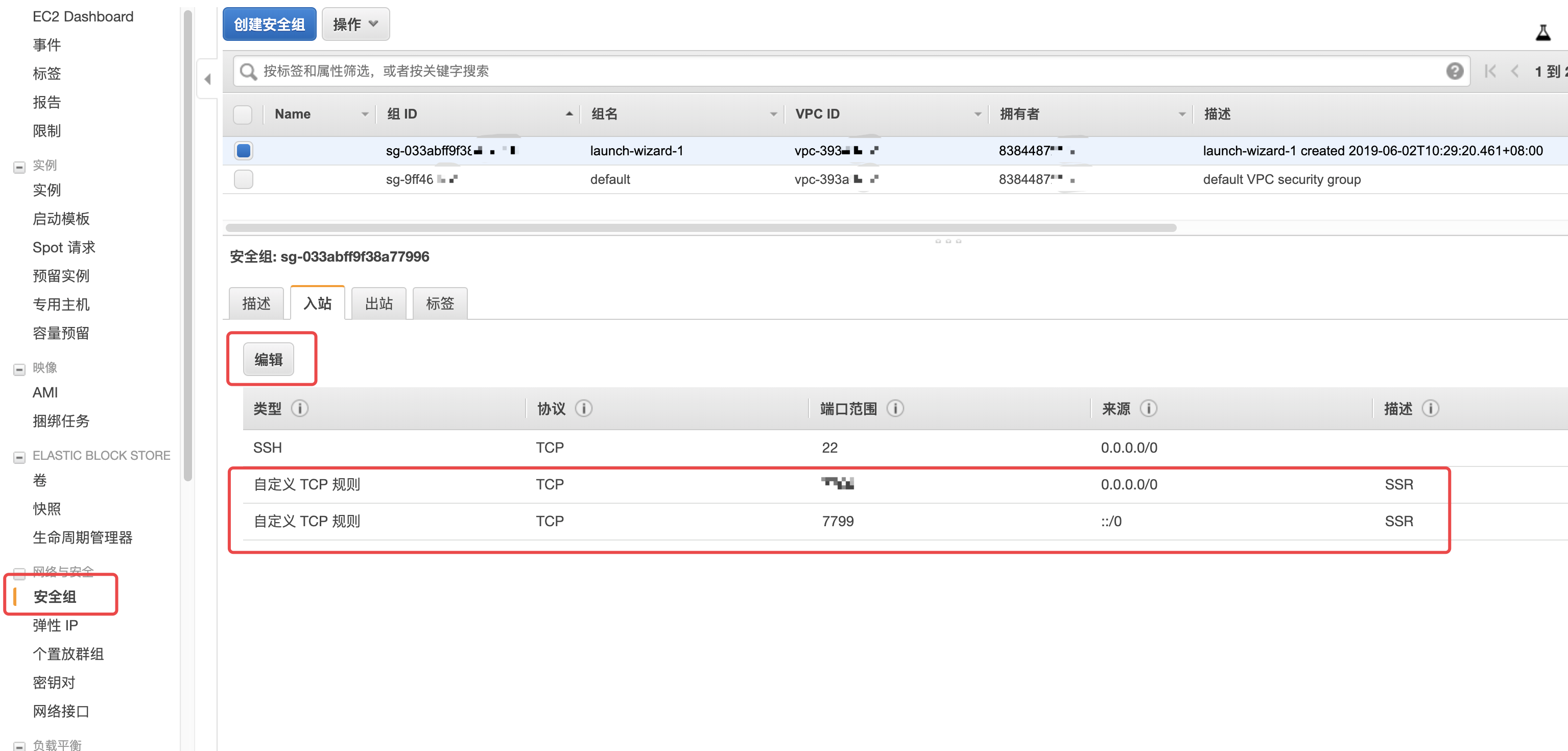This screenshot has width=1568, height=751.
Task: Open 快照 in the sidebar
Action: [47, 508]
